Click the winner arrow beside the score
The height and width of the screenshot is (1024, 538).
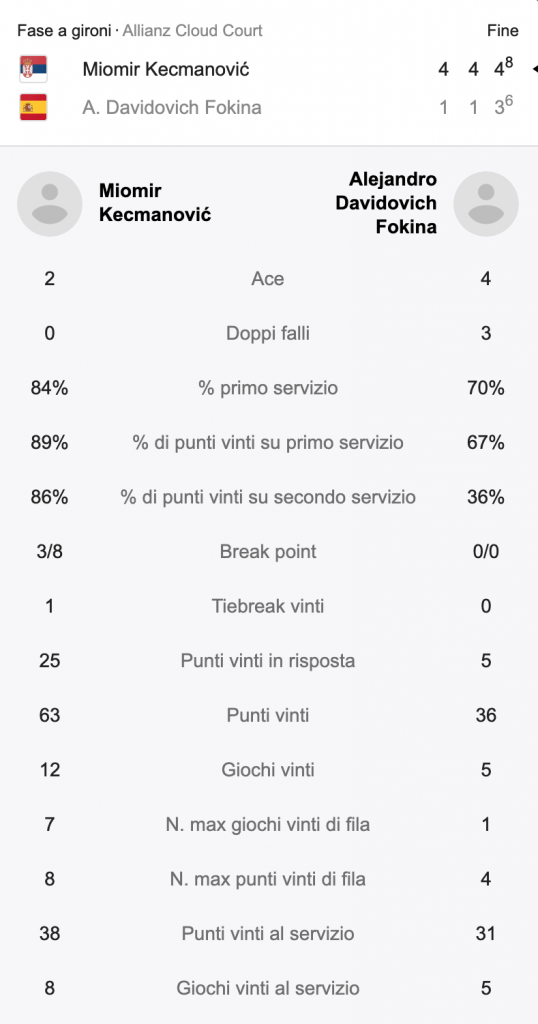(535, 69)
